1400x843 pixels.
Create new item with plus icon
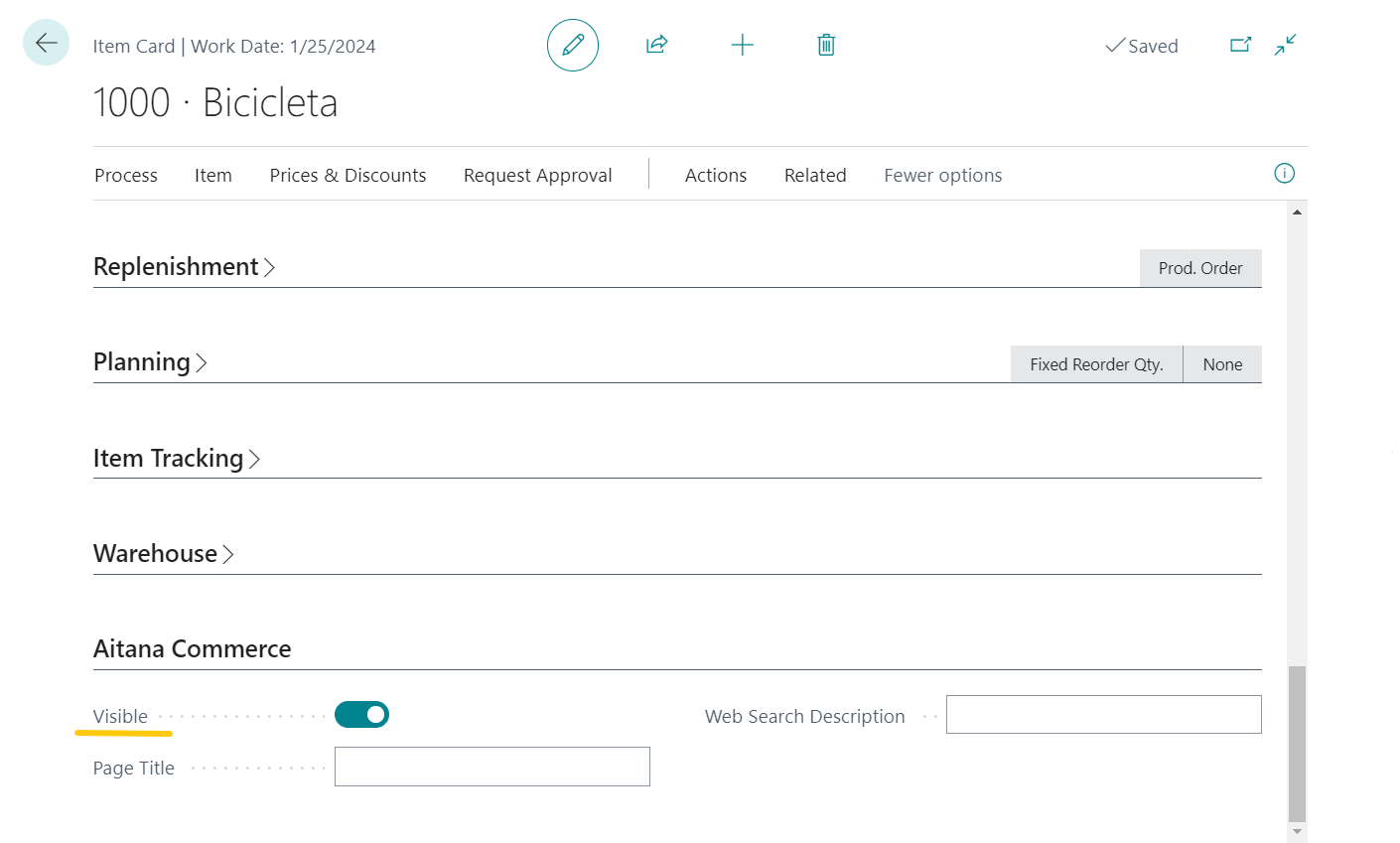[x=742, y=45]
